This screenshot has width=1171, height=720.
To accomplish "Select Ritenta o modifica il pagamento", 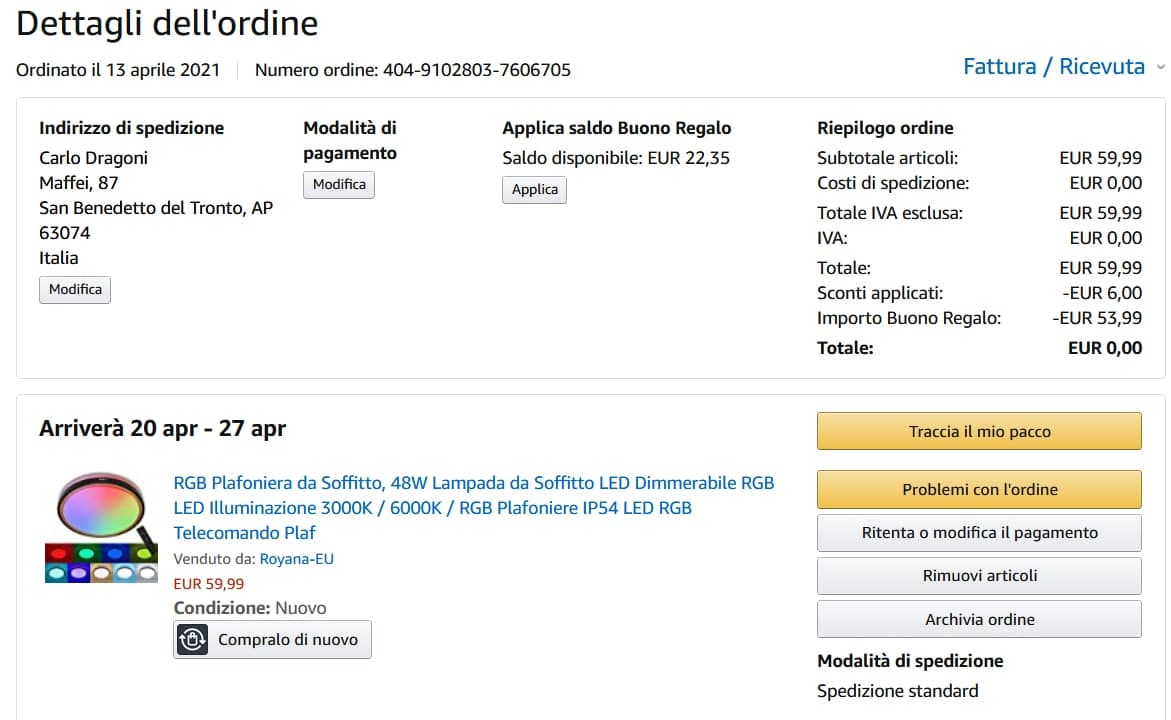I will coord(979,533).
